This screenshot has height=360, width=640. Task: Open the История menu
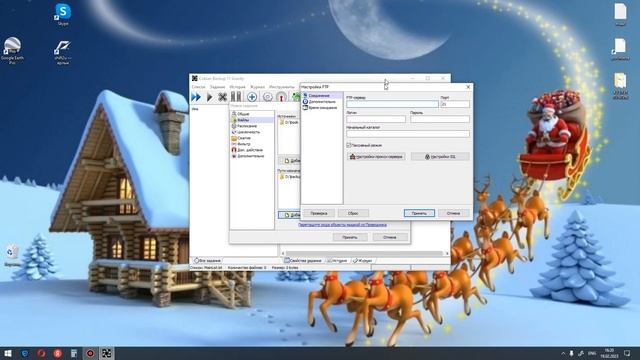pos(237,87)
